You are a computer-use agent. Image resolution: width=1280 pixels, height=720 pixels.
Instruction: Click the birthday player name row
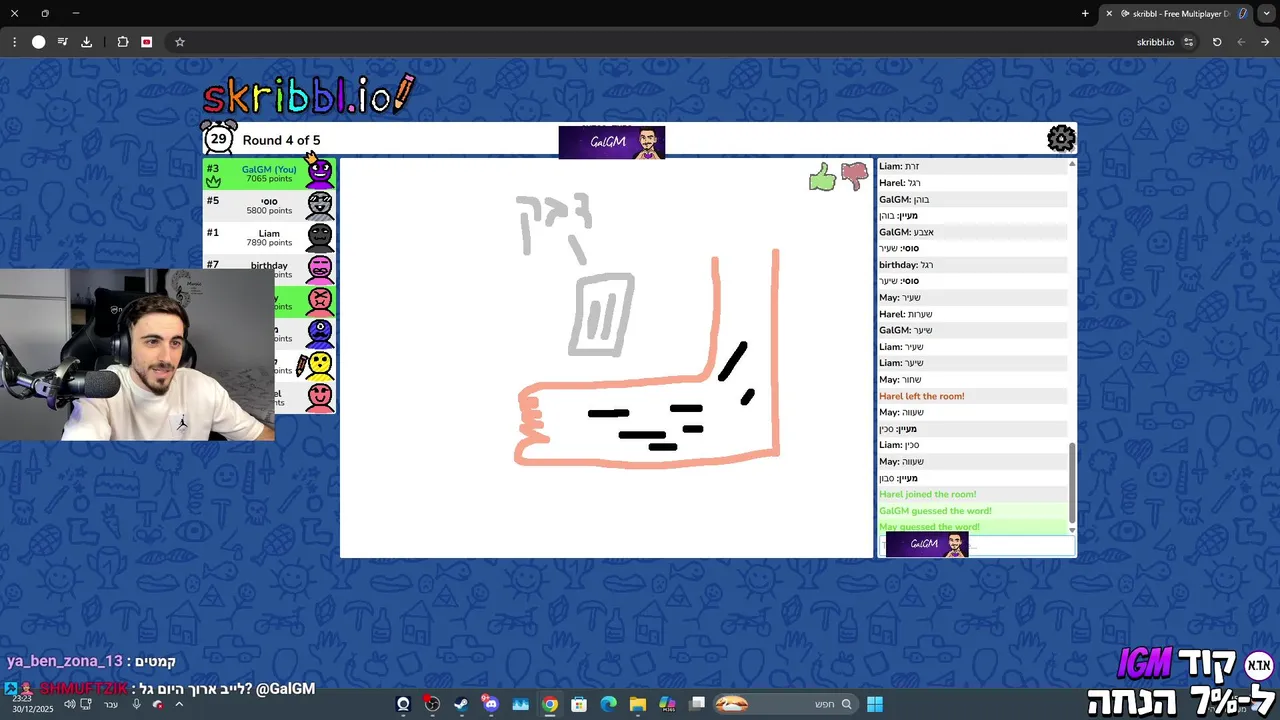tap(269, 264)
